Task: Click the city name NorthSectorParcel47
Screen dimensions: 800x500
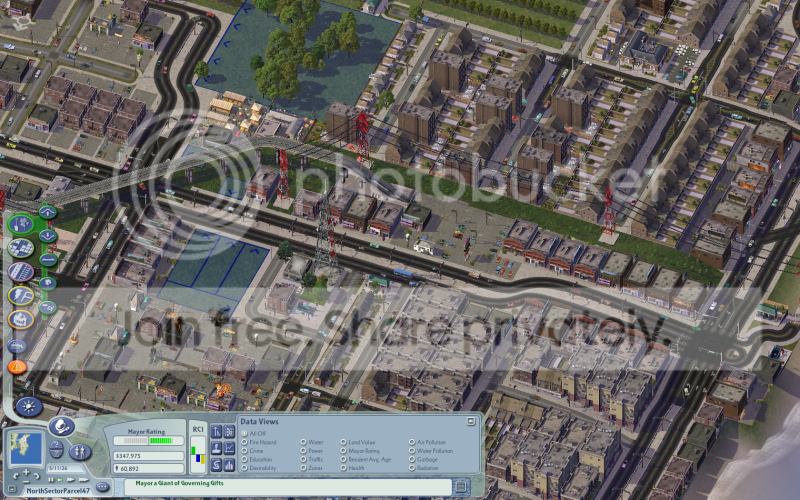Action: pyautogui.click(x=58, y=491)
